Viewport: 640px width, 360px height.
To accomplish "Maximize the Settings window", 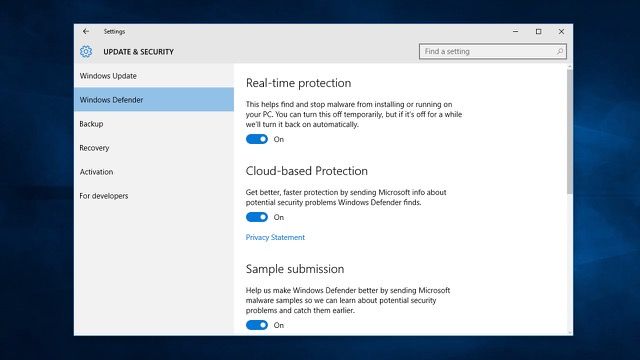I will coord(538,31).
